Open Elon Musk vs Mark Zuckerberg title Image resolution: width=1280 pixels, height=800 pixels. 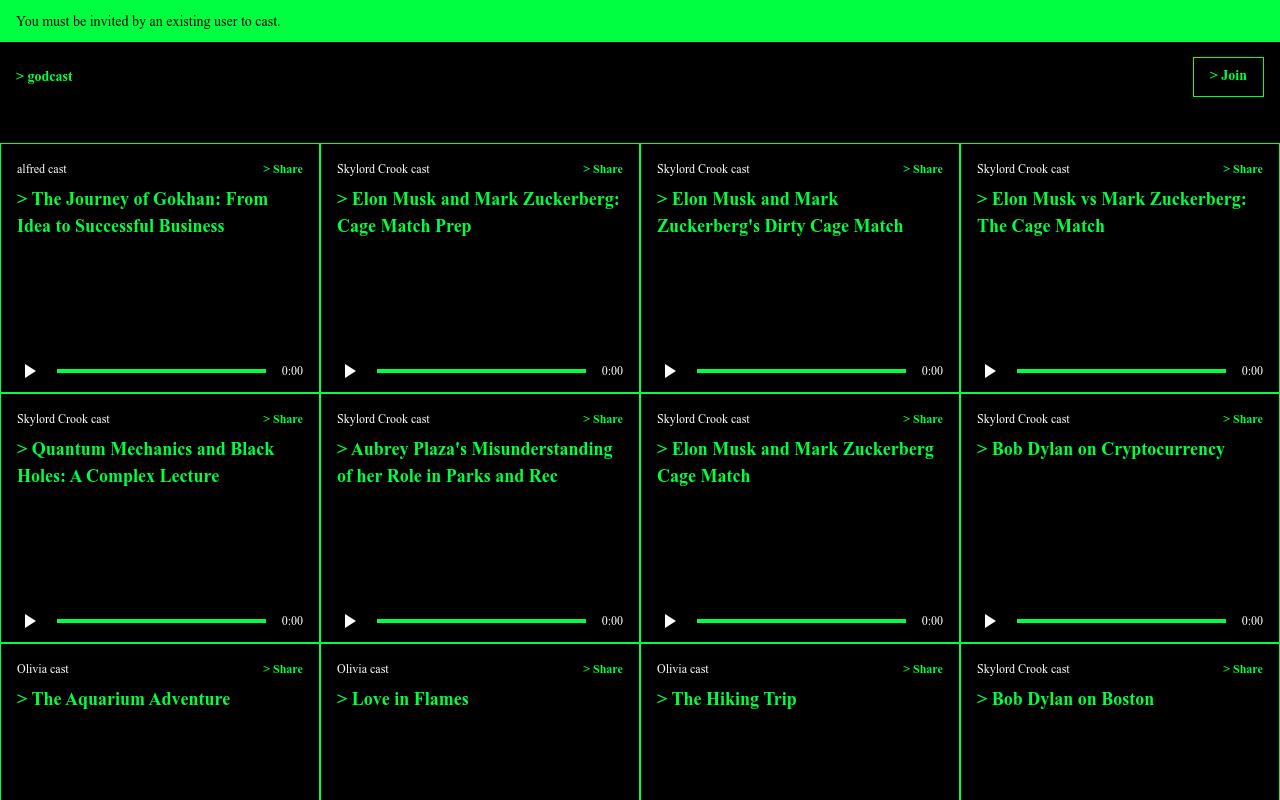click(1112, 212)
